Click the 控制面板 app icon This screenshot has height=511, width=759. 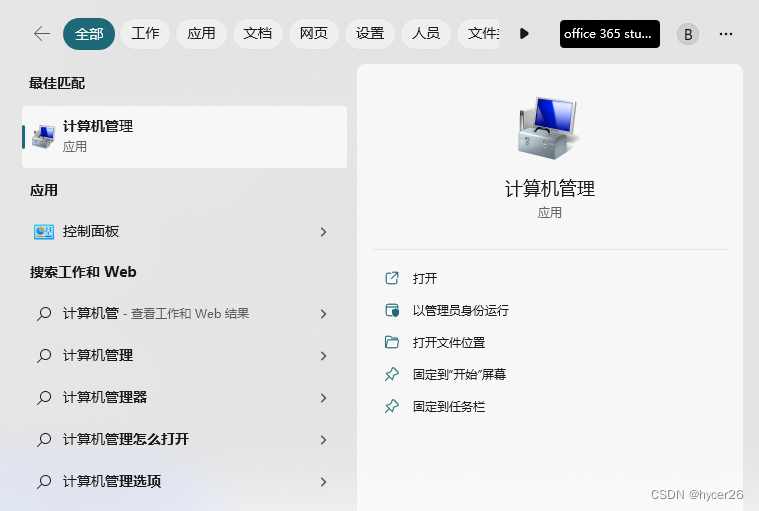coord(44,232)
